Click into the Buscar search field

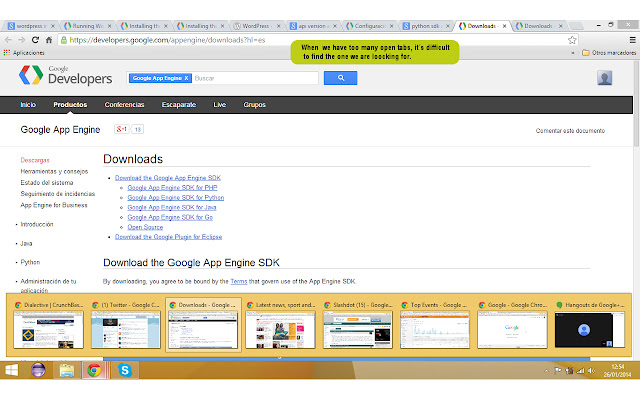coord(255,78)
